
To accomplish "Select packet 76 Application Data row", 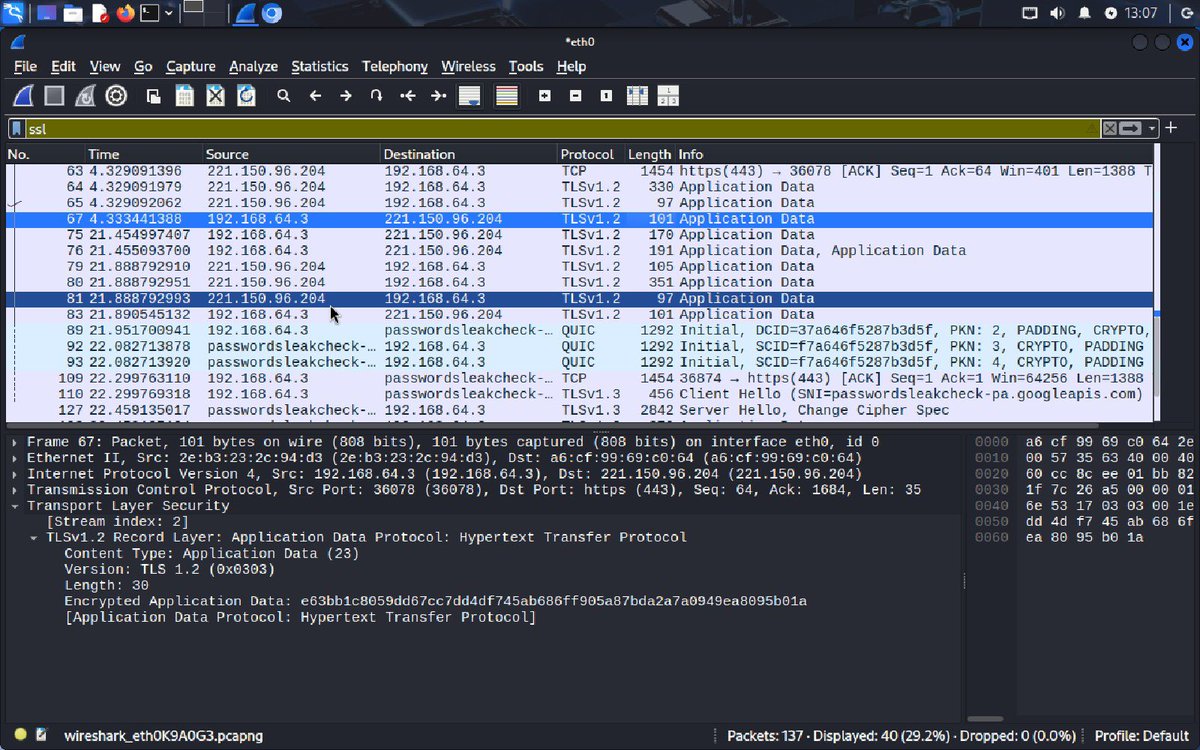I will coord(579,250).
